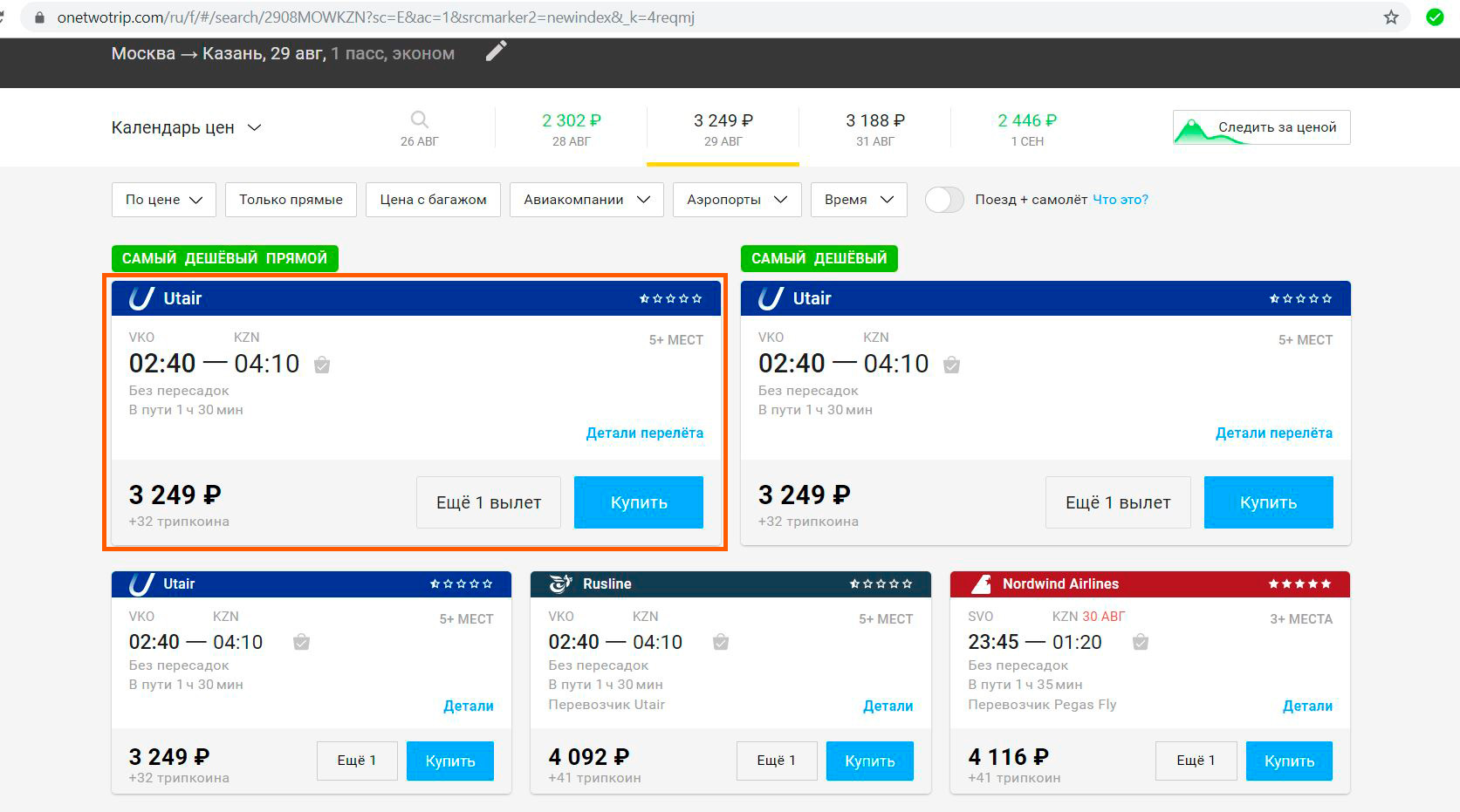Select the 29 АВГ price 3 249 ₽ tab
The width and height of the screenshot is (1460, 812).
click(x=723, y=129)
